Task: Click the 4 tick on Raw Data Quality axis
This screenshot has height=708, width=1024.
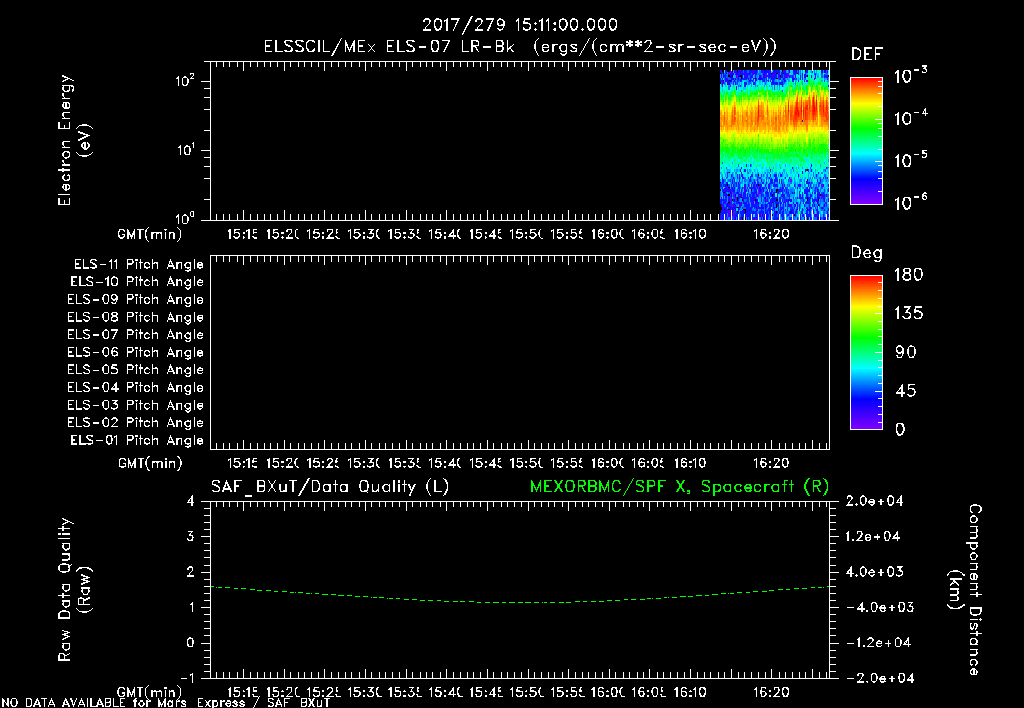Action: 191,501
